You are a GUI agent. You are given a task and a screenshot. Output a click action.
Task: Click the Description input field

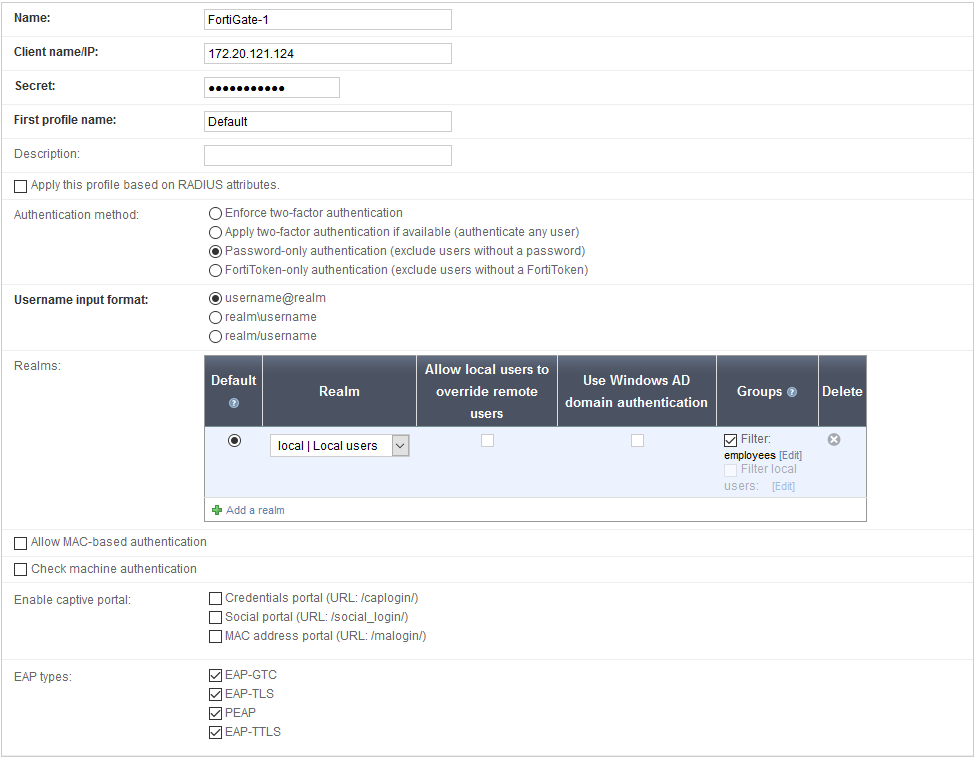[328, 155]
